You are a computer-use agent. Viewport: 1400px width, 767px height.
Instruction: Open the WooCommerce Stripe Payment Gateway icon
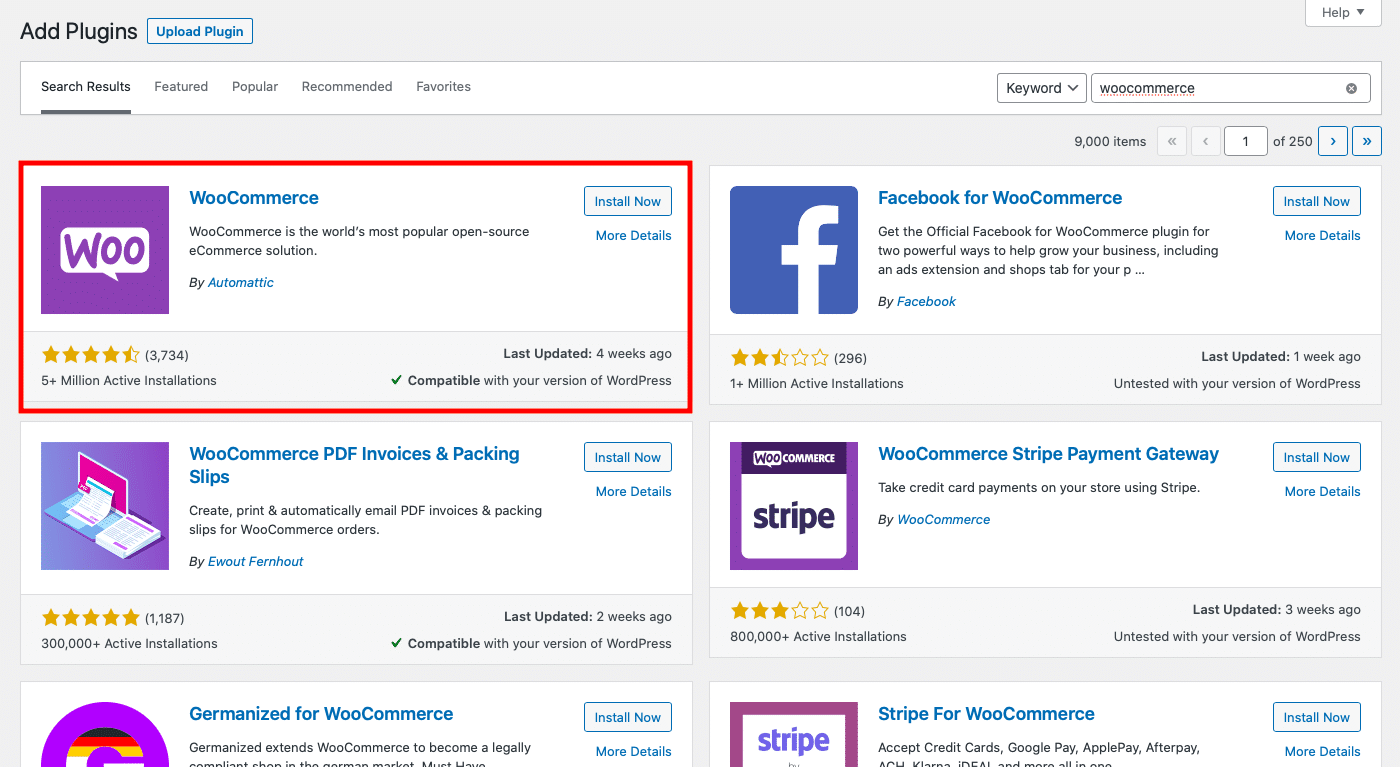pyautogui.click(x=794, y=506)
